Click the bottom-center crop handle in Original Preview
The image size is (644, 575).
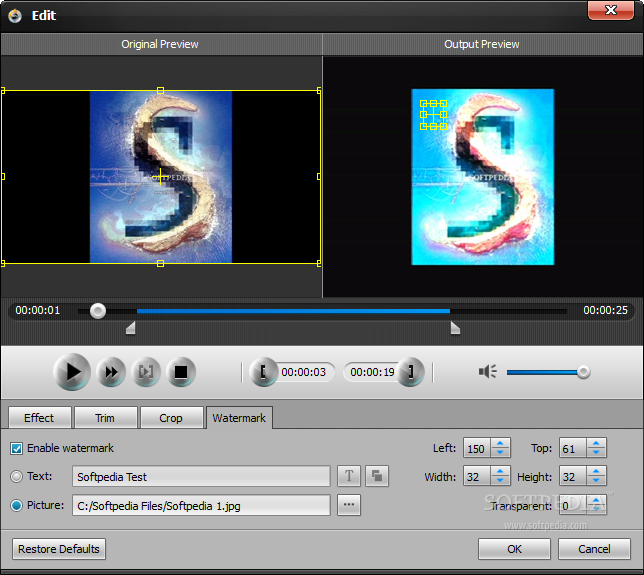tap(161, 263)
